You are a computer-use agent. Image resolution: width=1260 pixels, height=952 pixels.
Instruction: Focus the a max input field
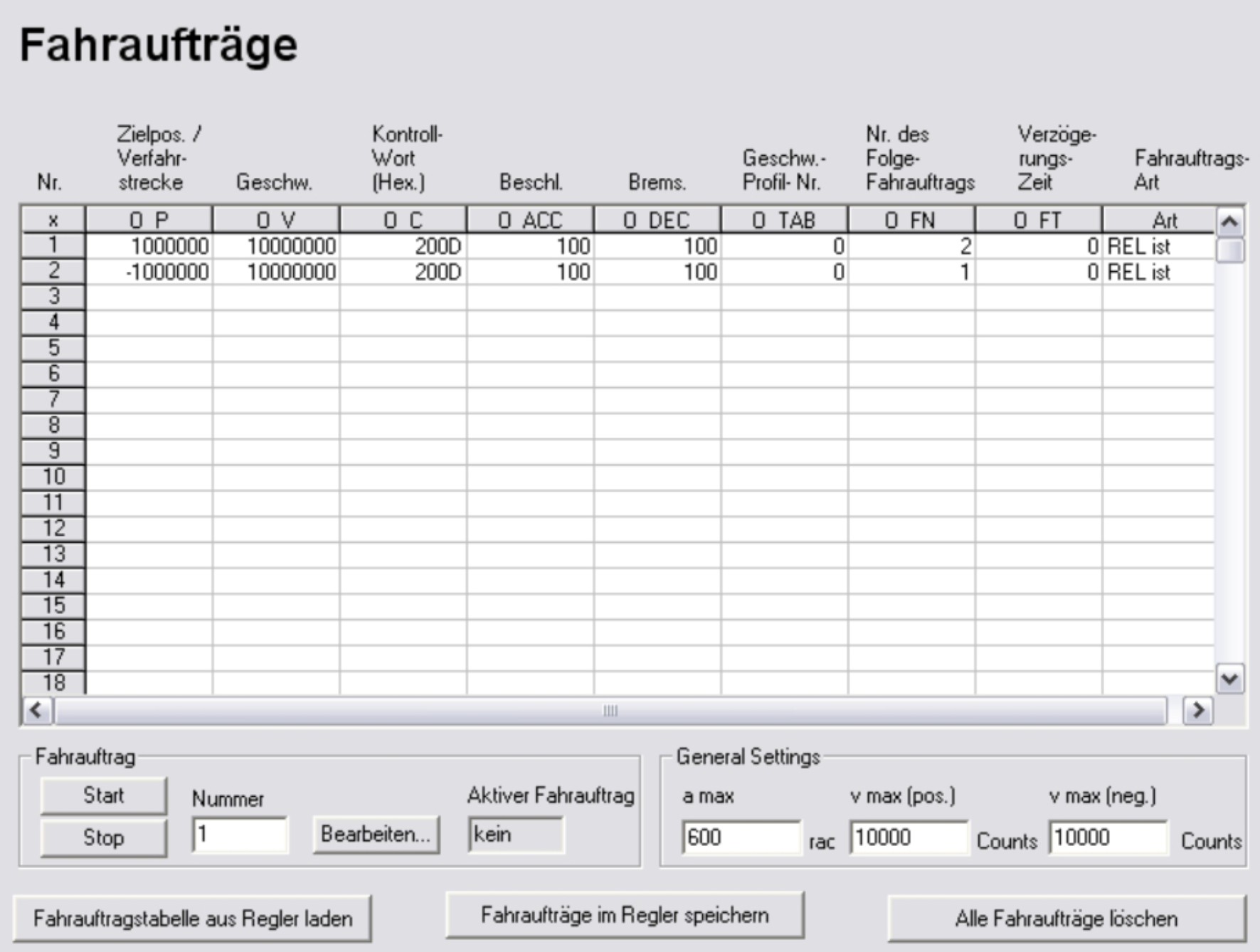click(740, 837)
